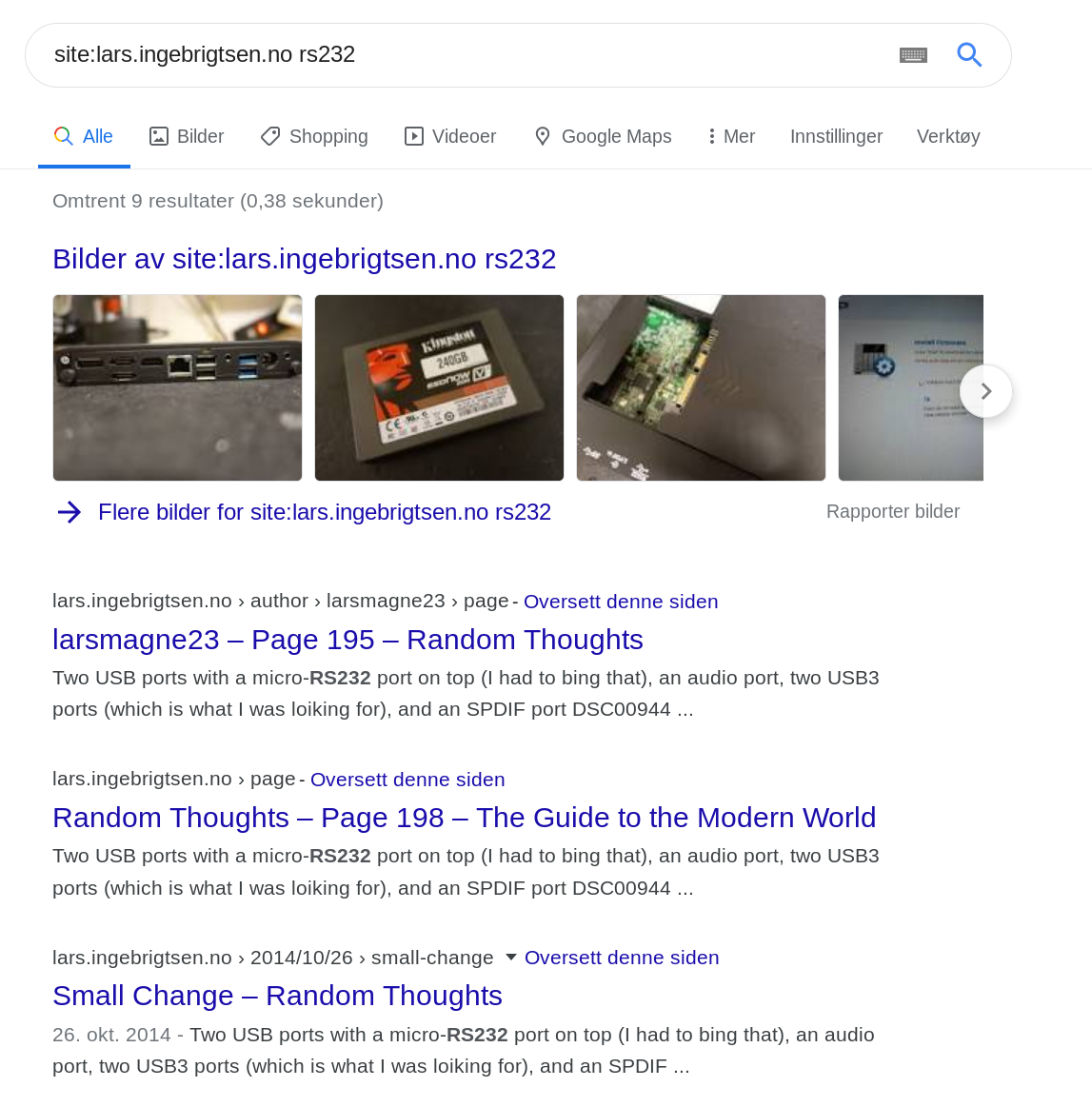Open the Bilder tab
The image size is (1092, 1107).
point(187,136)
